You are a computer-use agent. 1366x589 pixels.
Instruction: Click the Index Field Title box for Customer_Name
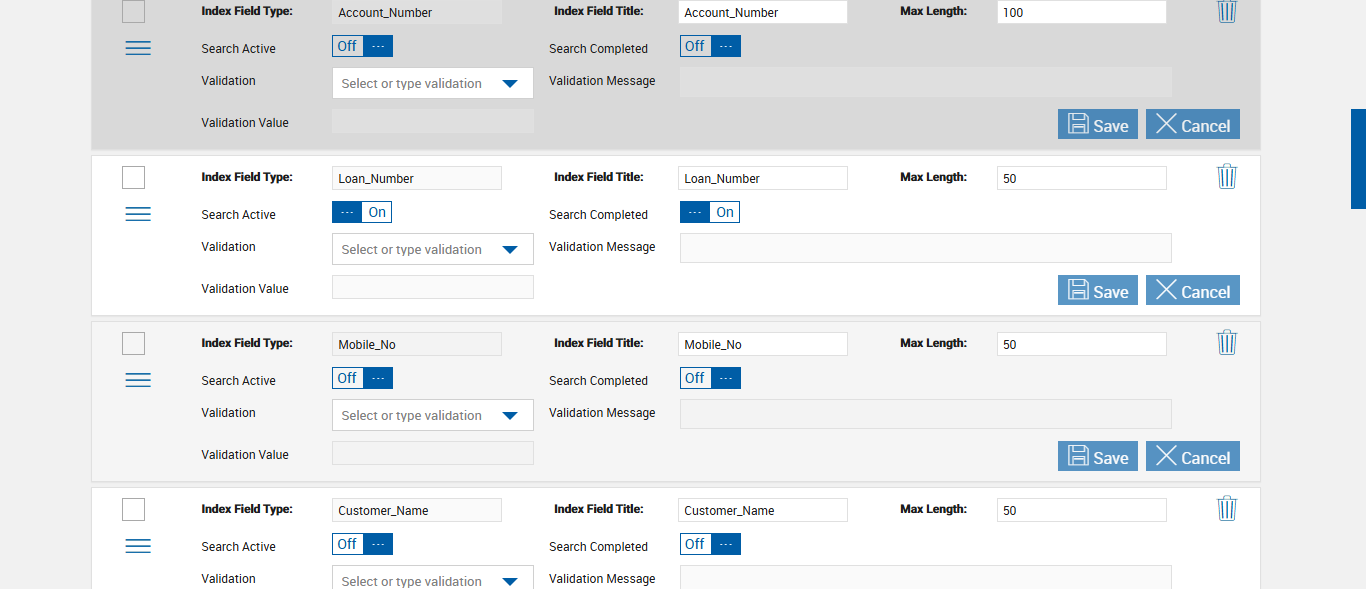762,510
